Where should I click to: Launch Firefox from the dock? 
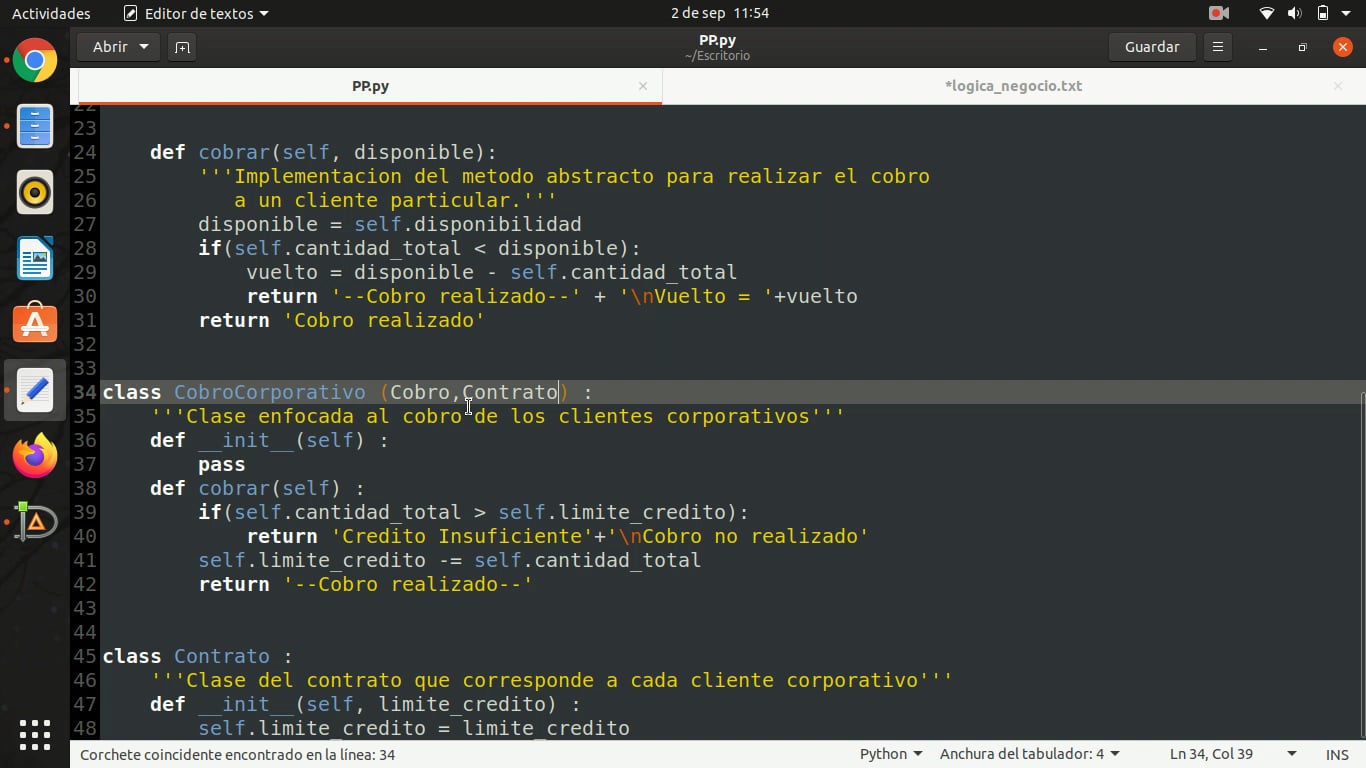[35, 456]
